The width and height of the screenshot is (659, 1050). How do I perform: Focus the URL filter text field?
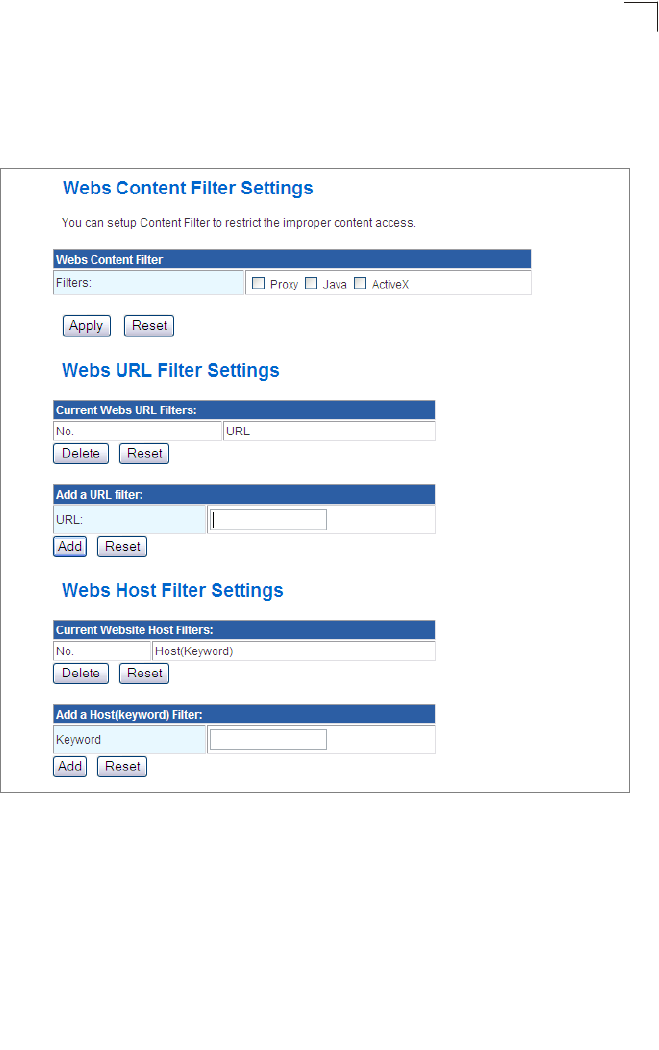(269, 520)
